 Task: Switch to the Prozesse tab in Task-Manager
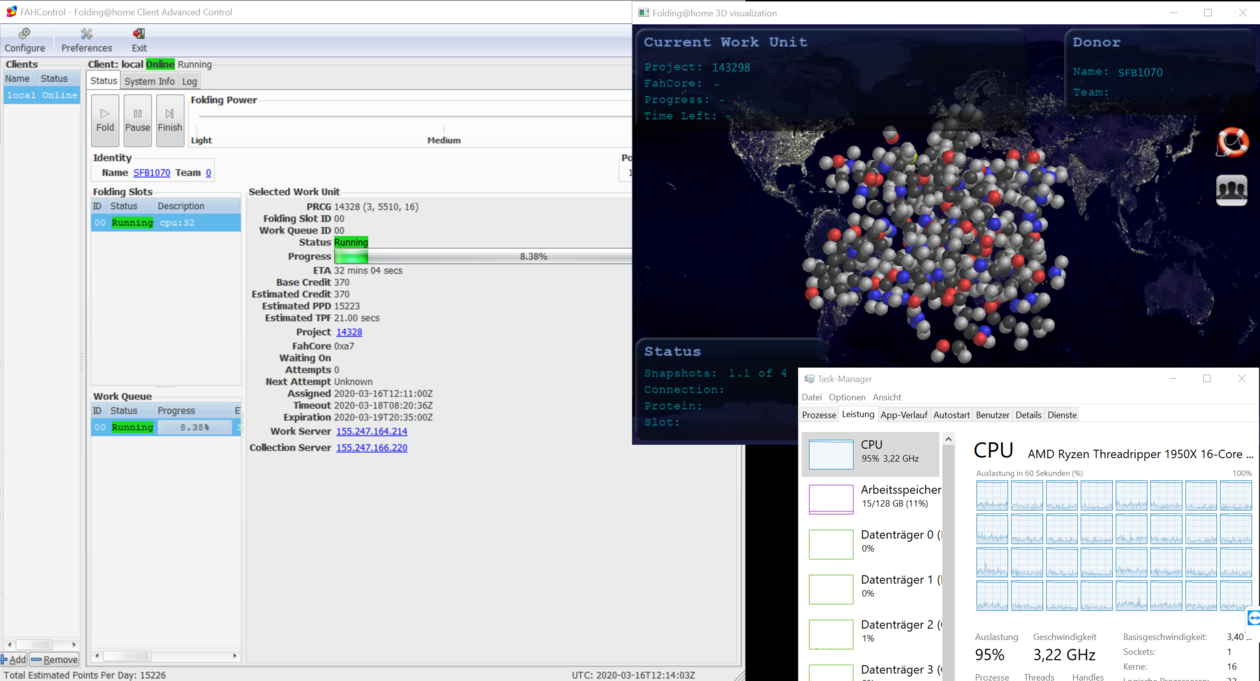coord(819,415)
